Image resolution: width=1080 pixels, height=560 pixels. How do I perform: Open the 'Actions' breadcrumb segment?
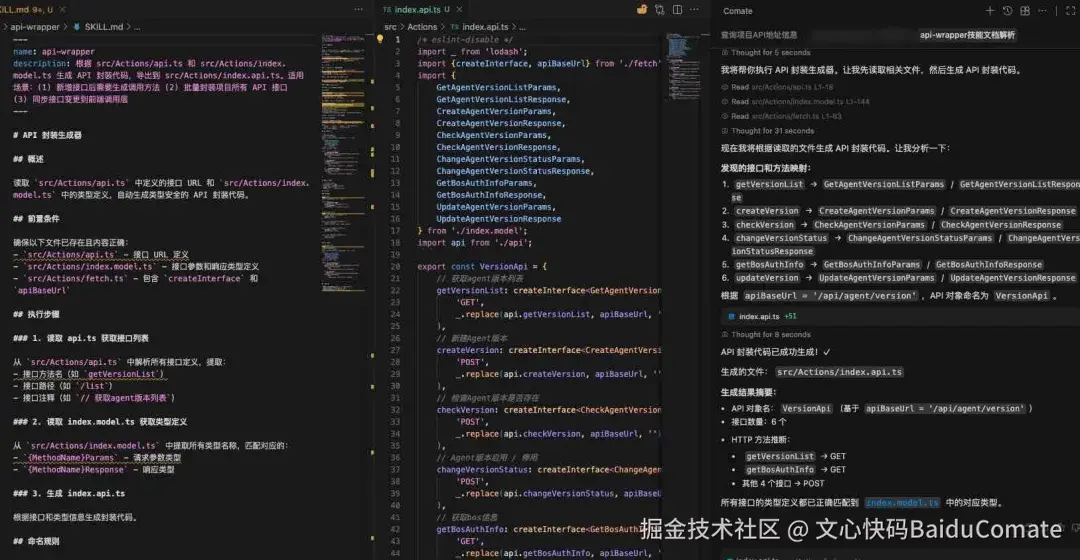coord(422,27)
